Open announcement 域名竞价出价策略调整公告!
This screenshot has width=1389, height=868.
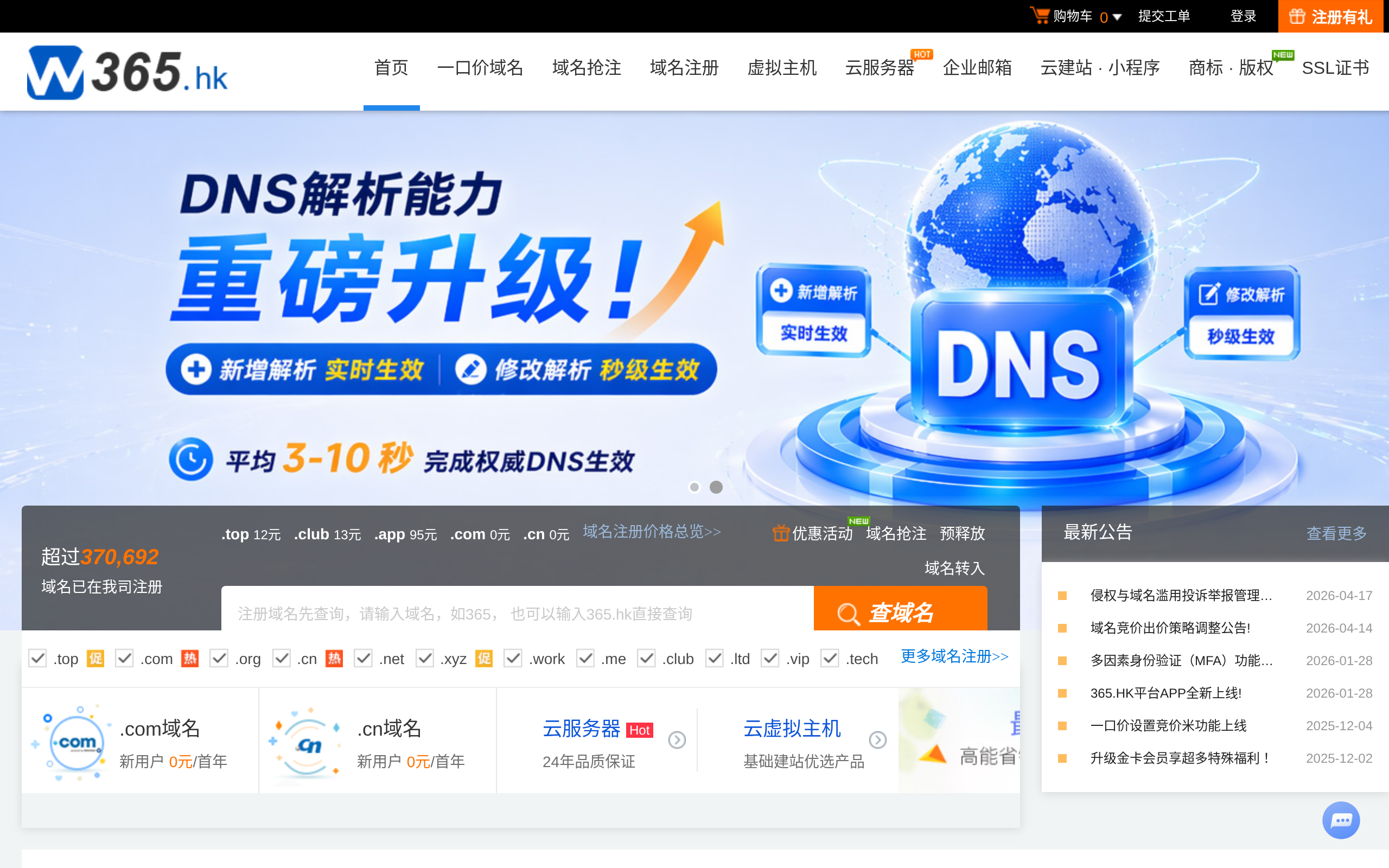click(1170, 628)
